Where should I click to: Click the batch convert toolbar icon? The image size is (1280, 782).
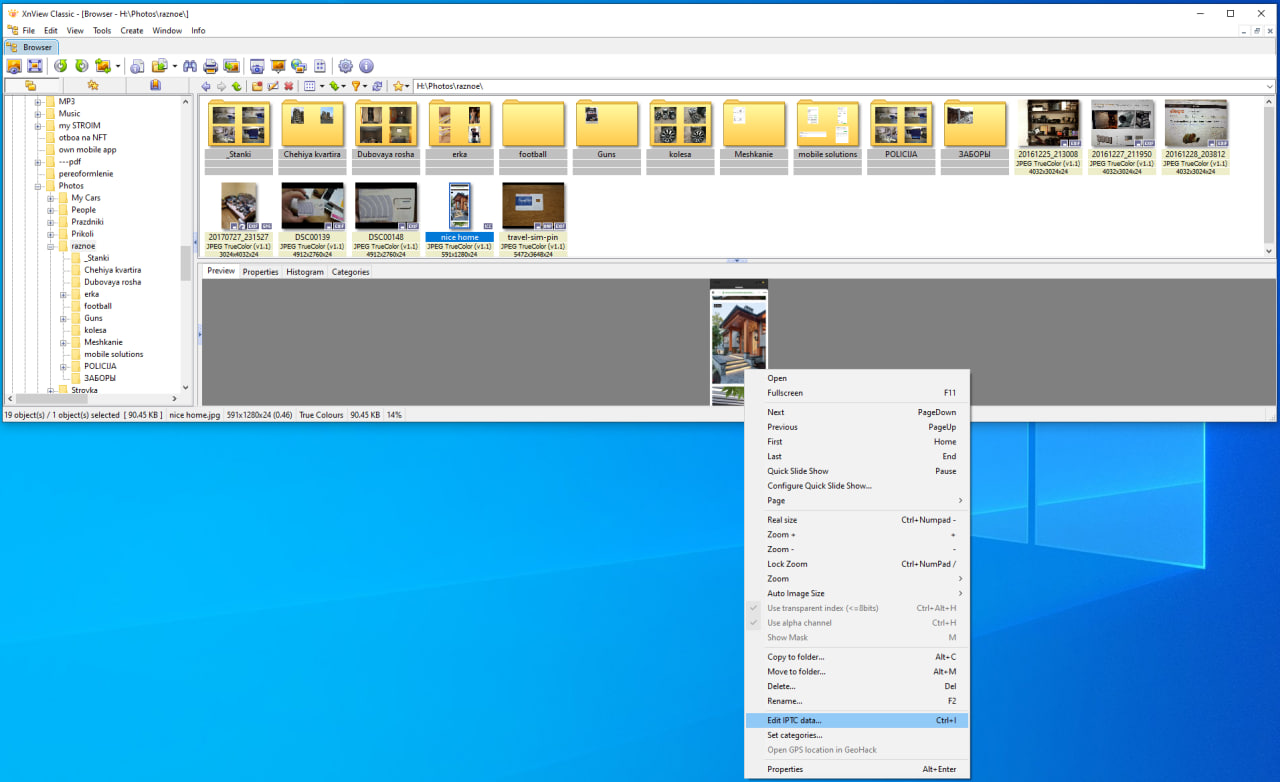232,66
